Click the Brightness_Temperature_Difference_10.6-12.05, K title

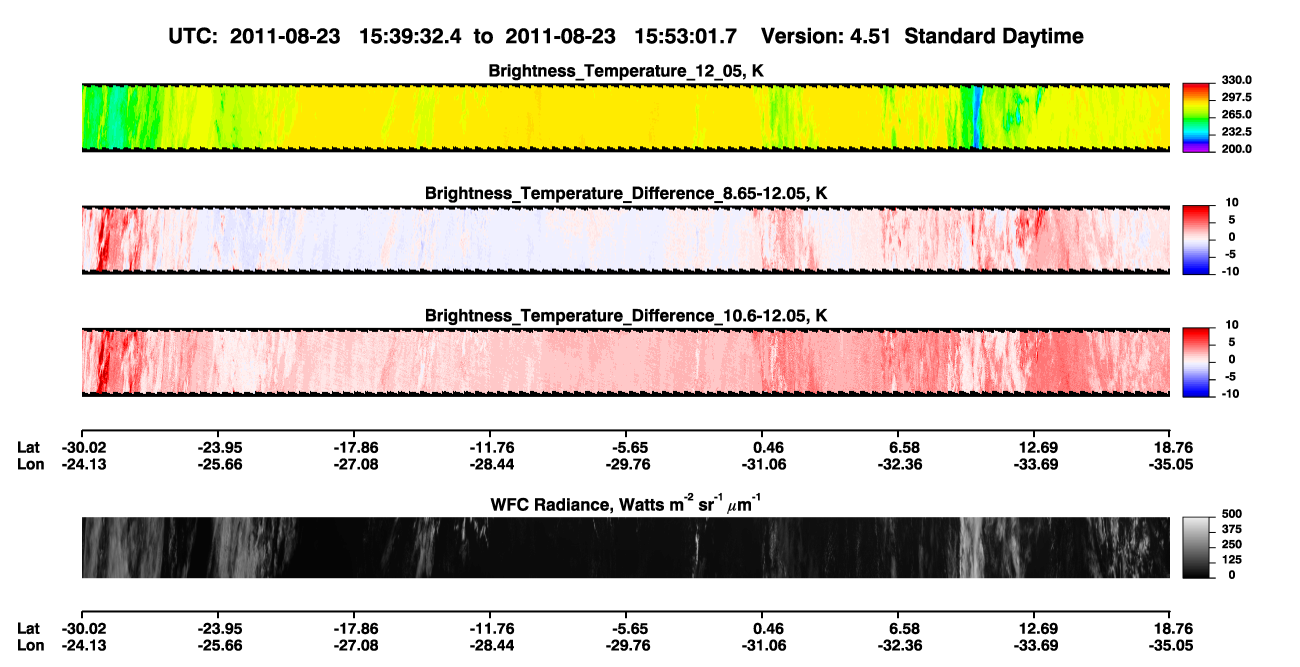(626, 315)
